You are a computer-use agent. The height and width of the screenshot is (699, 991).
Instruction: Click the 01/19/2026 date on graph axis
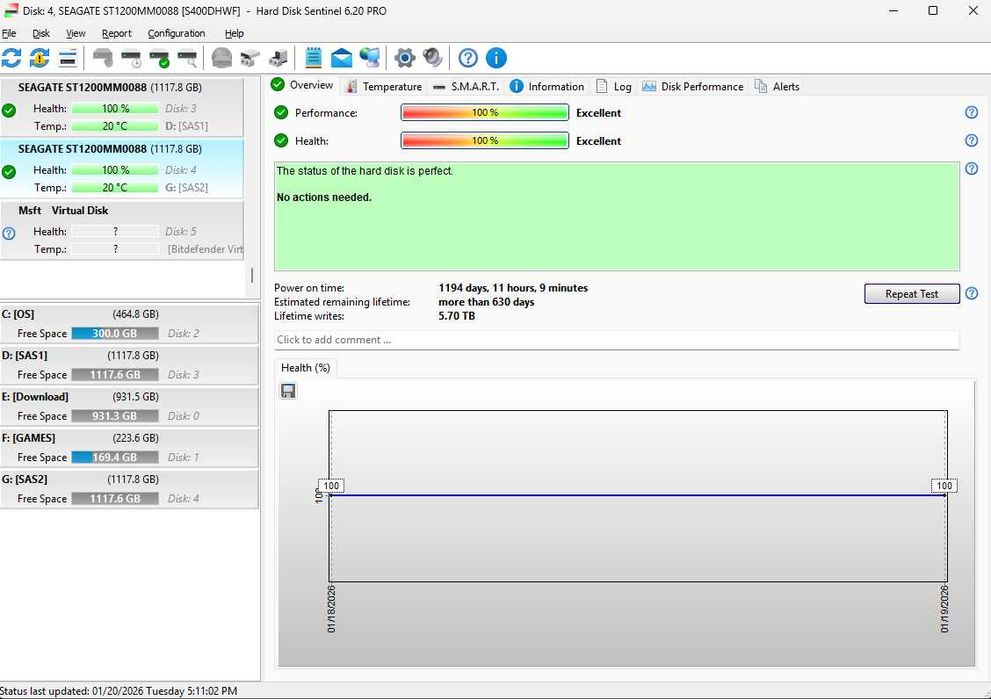pyautogui.click(x=944, y=609)
